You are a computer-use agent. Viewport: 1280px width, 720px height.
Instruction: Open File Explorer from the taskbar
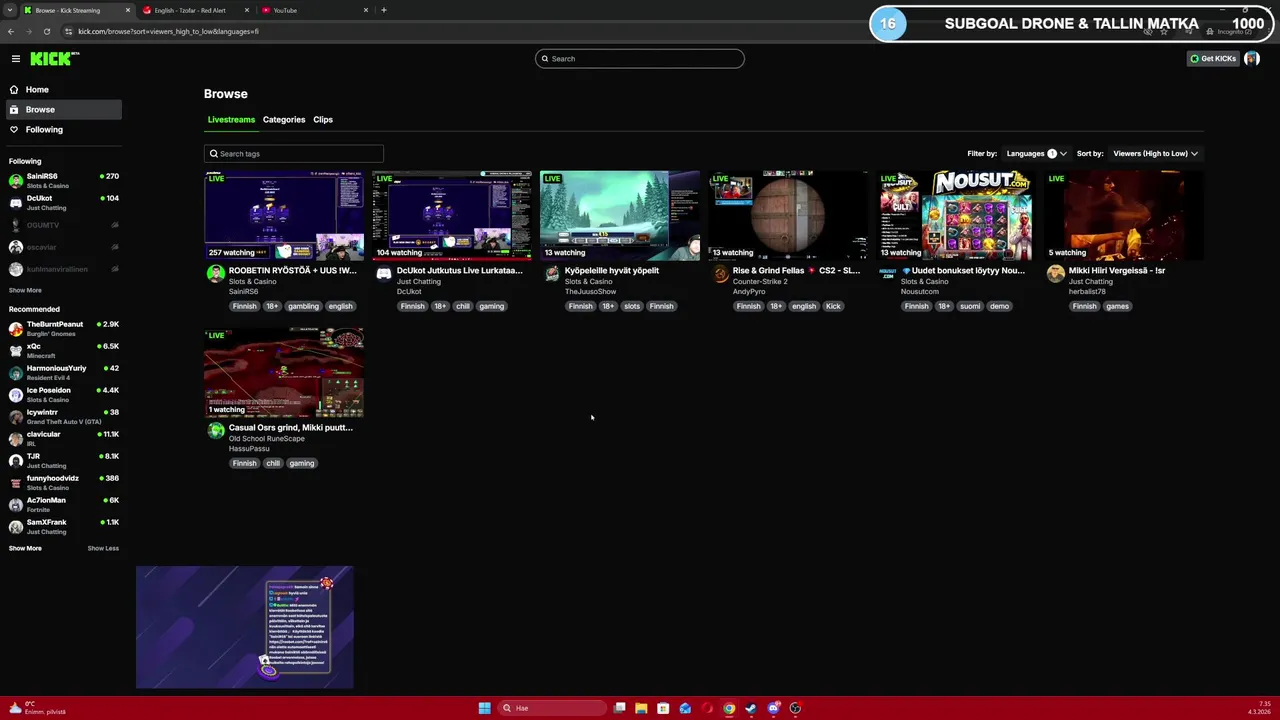(x=641, y=708)
